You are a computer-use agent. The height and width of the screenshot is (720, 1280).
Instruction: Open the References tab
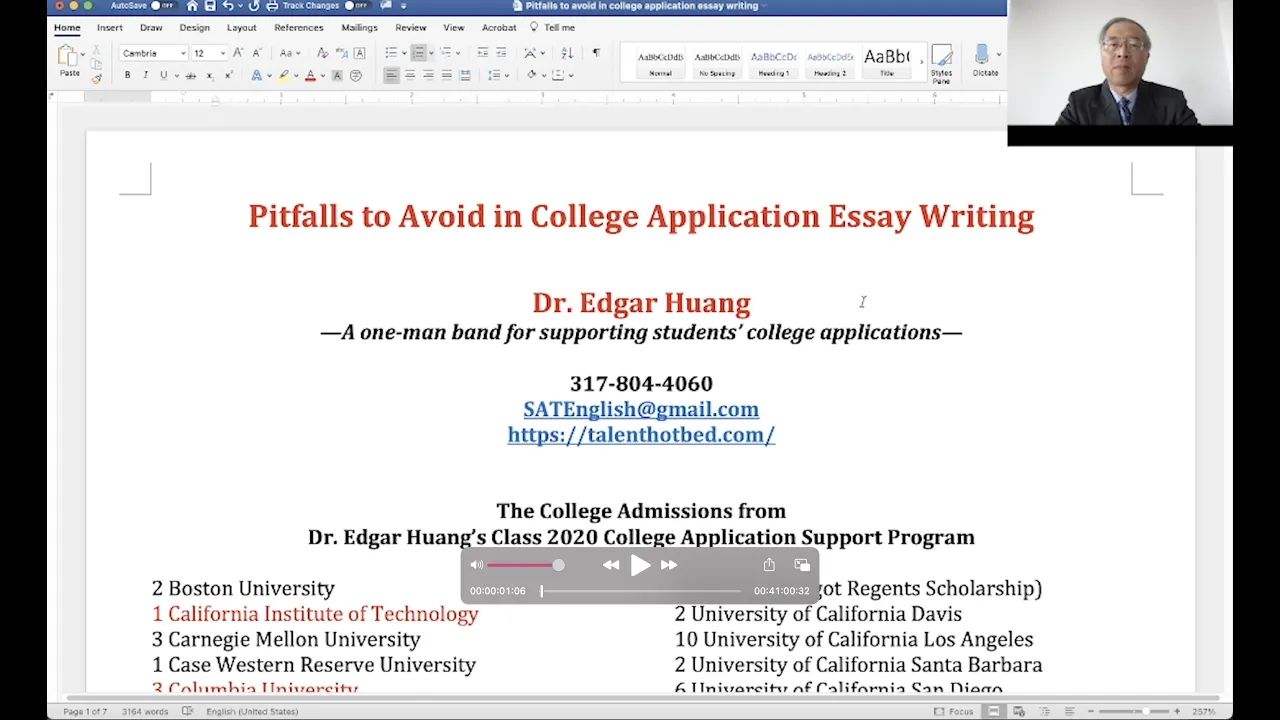(298, 28)
